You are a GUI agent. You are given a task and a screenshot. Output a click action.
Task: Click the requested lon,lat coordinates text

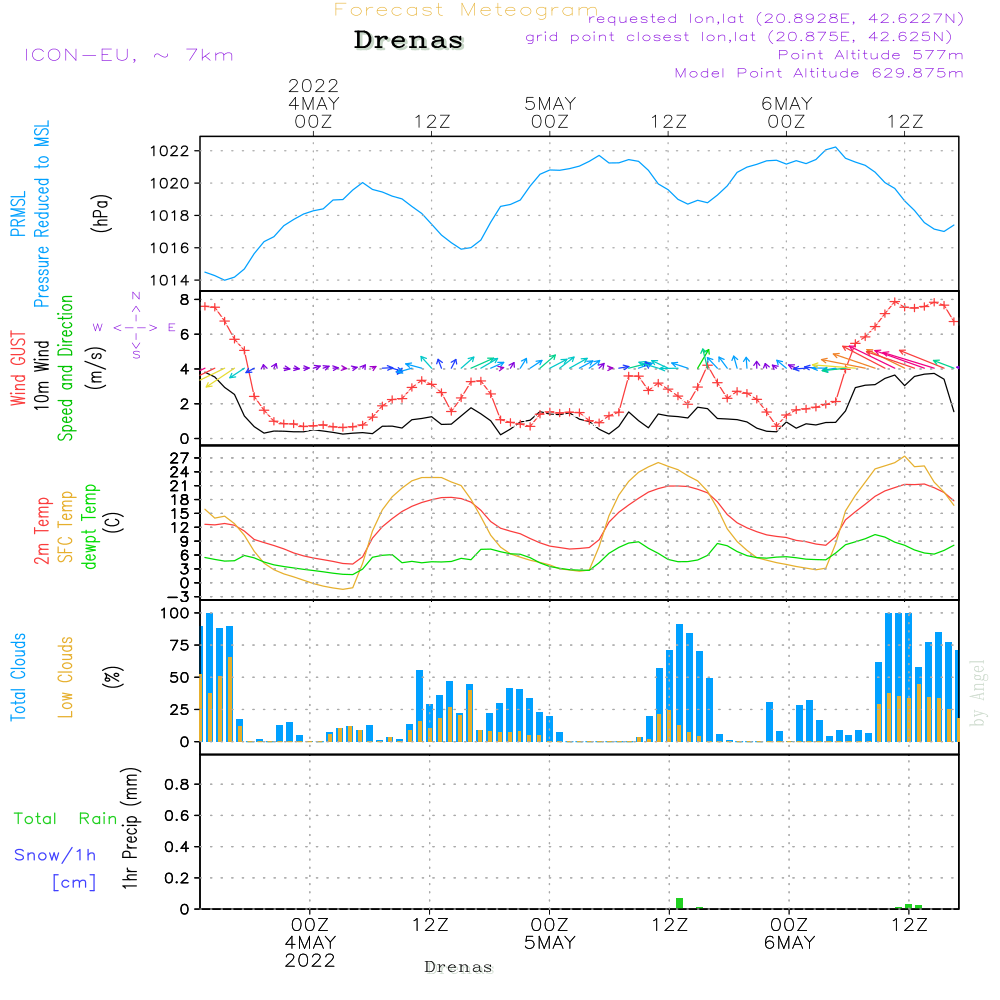pos(776,19)
